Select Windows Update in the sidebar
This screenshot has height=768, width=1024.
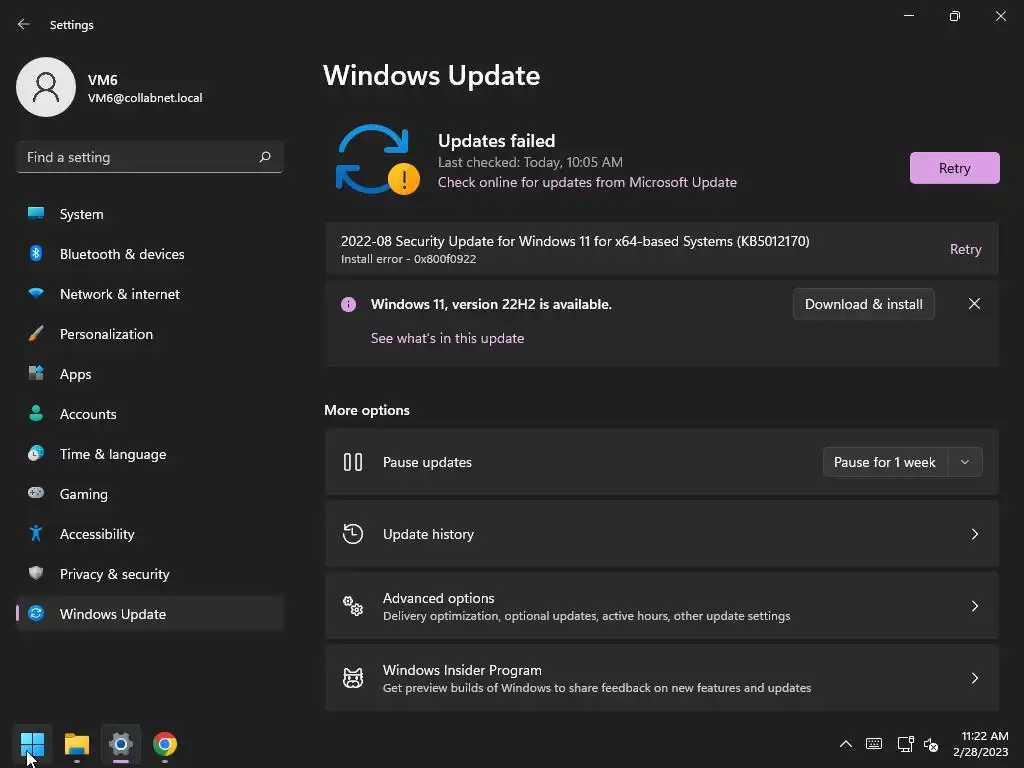click(150, 613)
